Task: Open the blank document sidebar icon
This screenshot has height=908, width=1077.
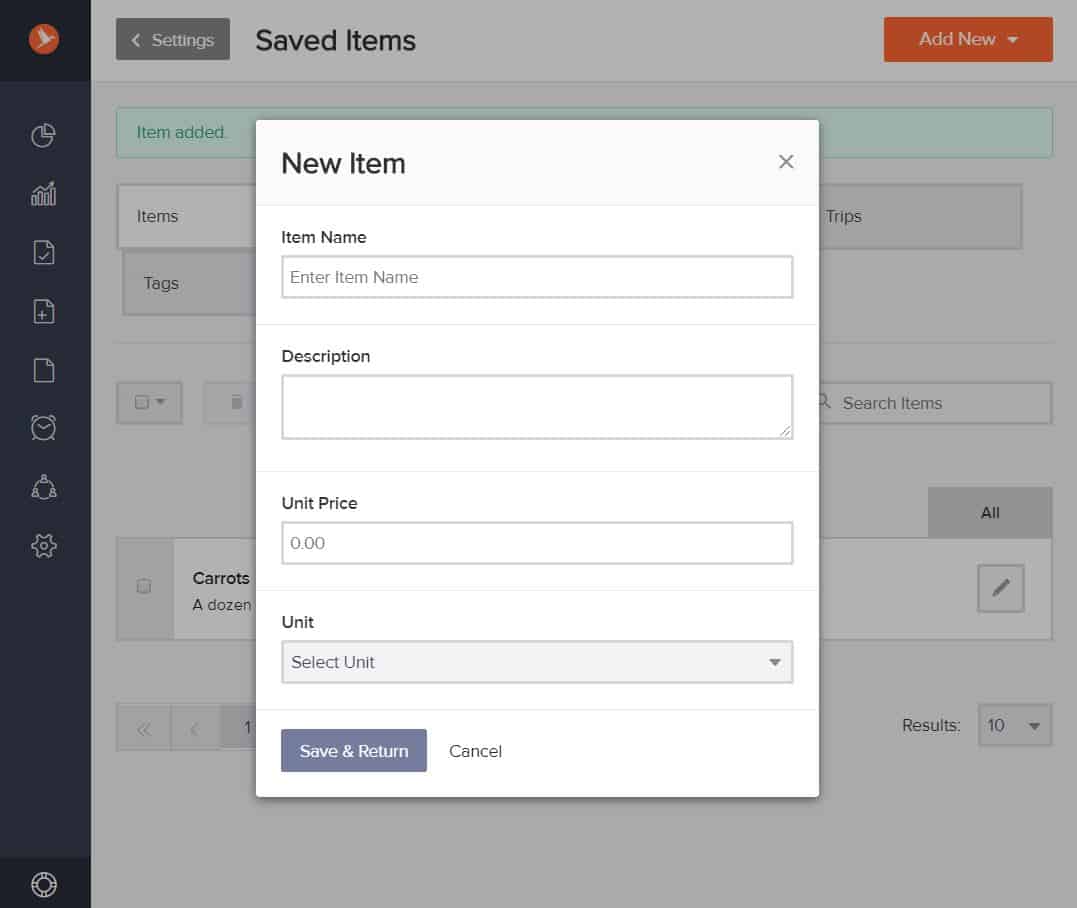Action: 44,370
